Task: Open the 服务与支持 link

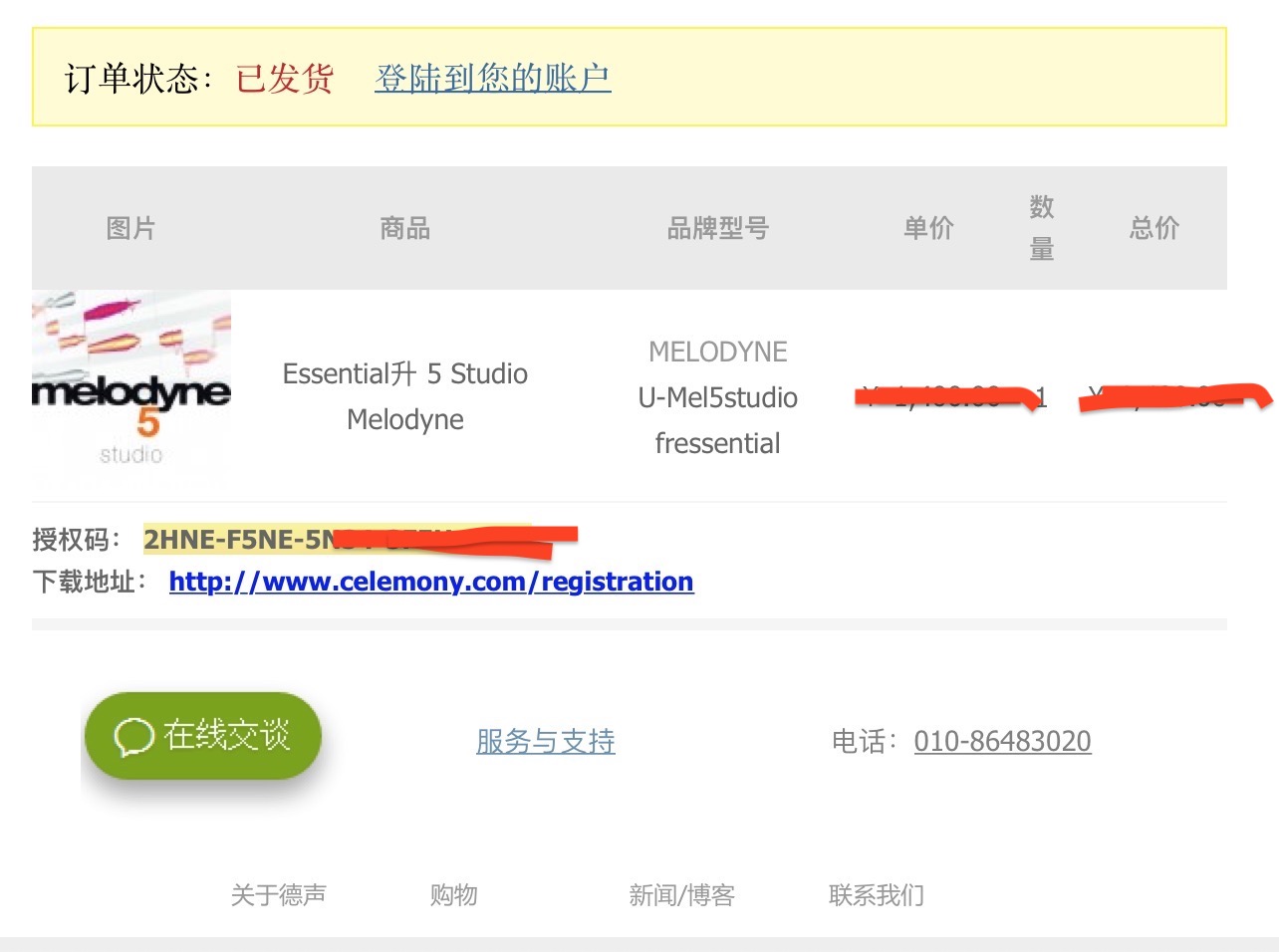Action: (x=546, y=741)
